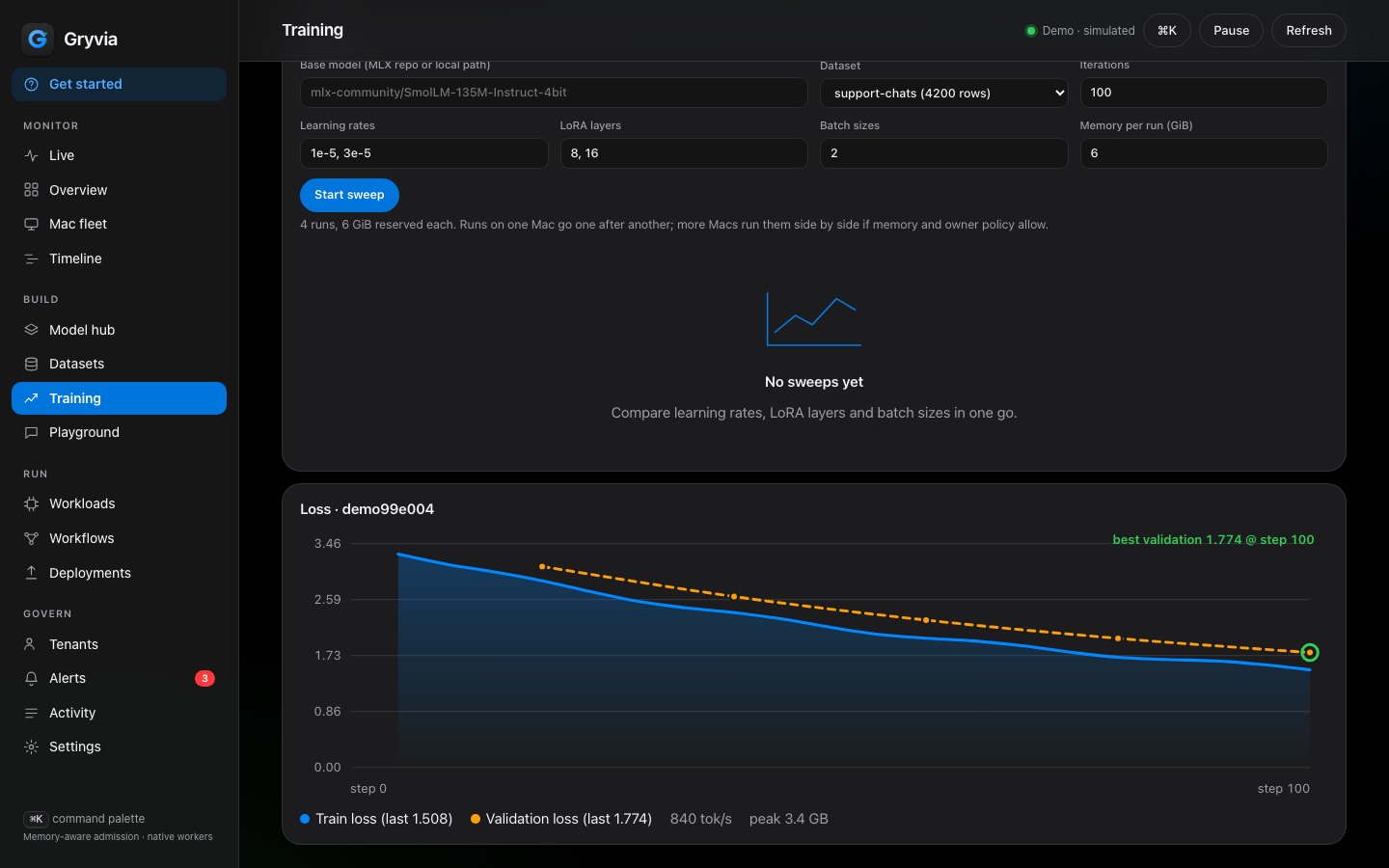Open Deployments upload icon
1389x868 pixels.
pyautogui.click(x=31, y=573)
